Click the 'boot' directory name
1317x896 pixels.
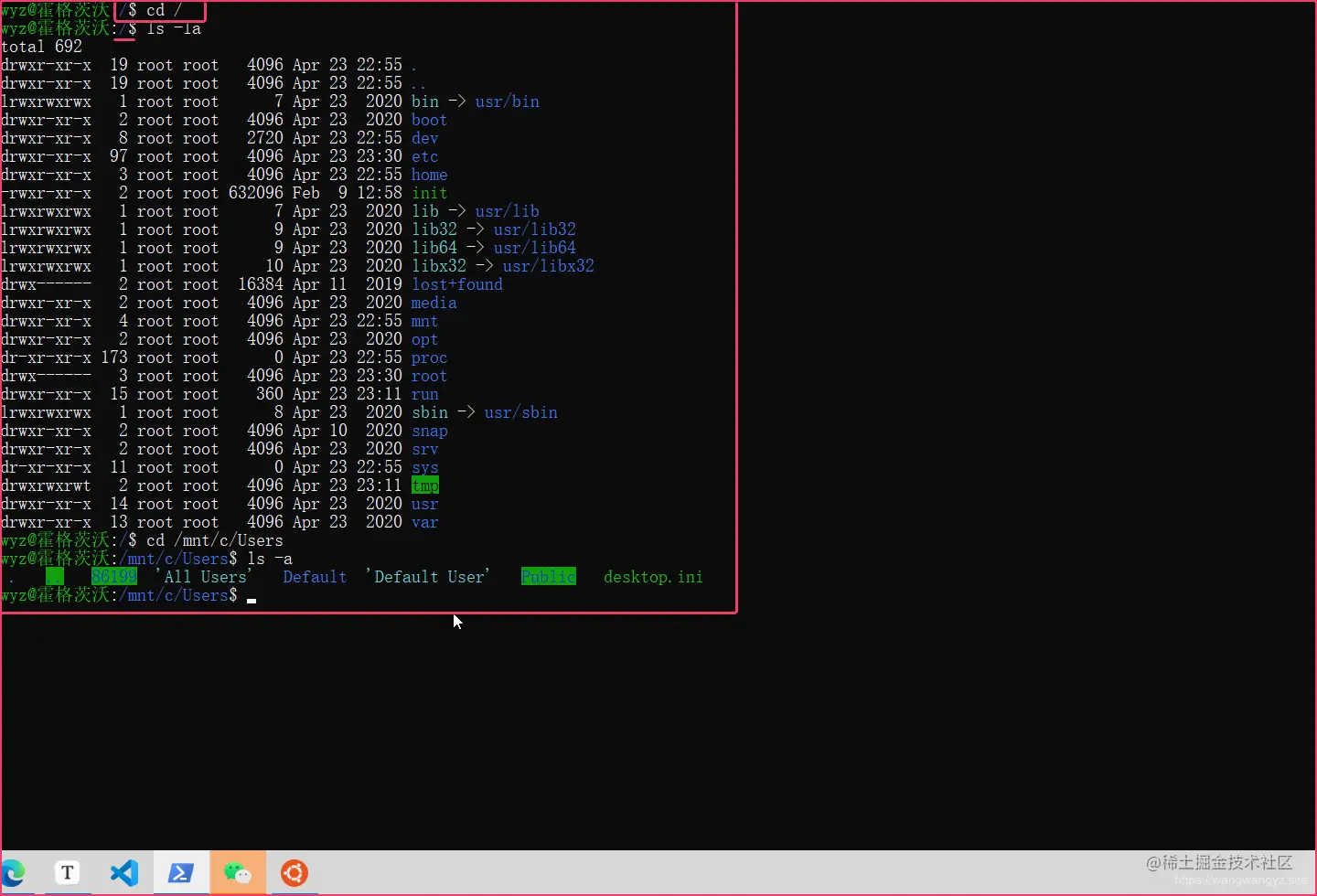(429, 120)
